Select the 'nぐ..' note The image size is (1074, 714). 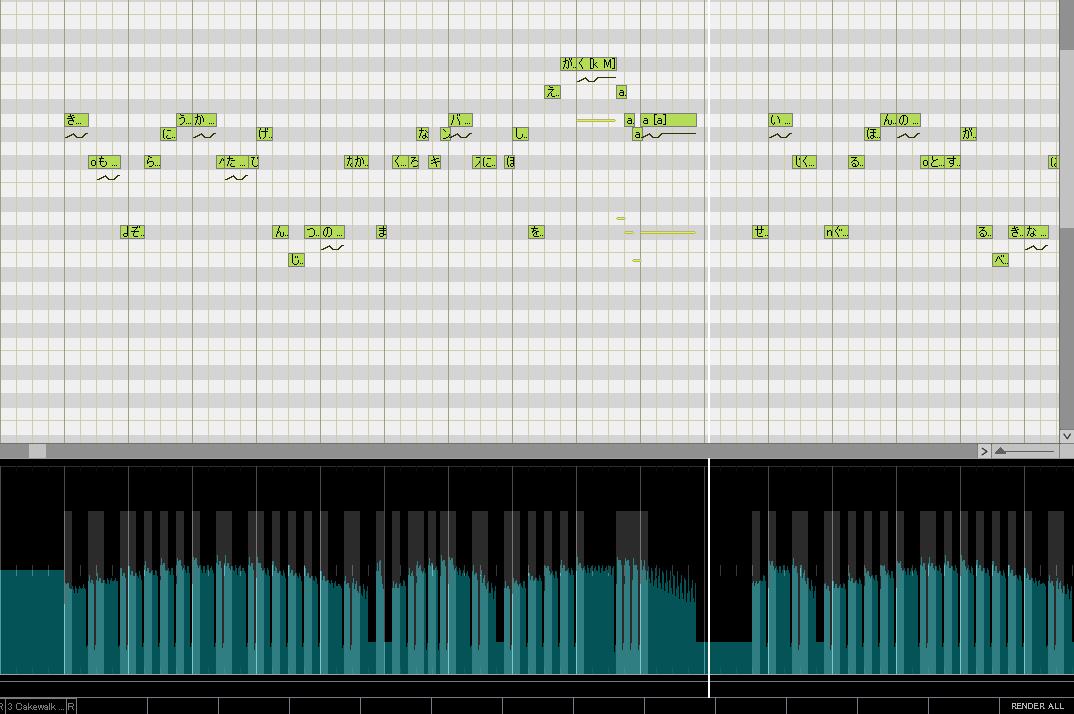836,232
